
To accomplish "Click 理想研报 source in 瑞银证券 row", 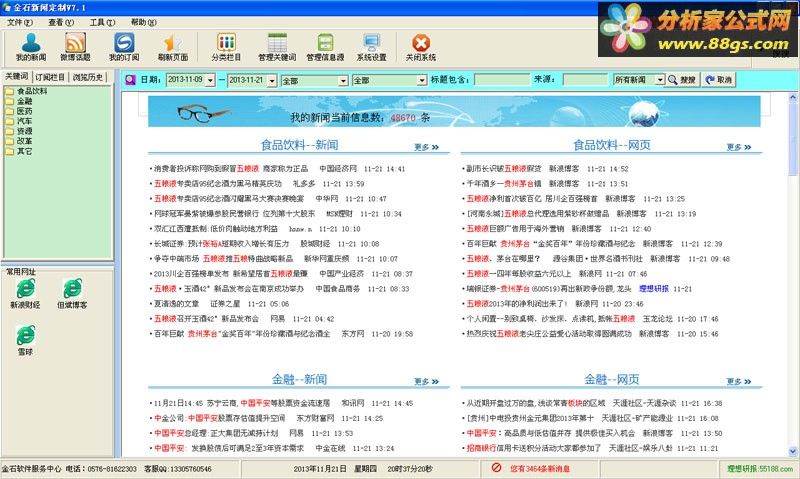I will pyautogui.click(x=654, y=289).
